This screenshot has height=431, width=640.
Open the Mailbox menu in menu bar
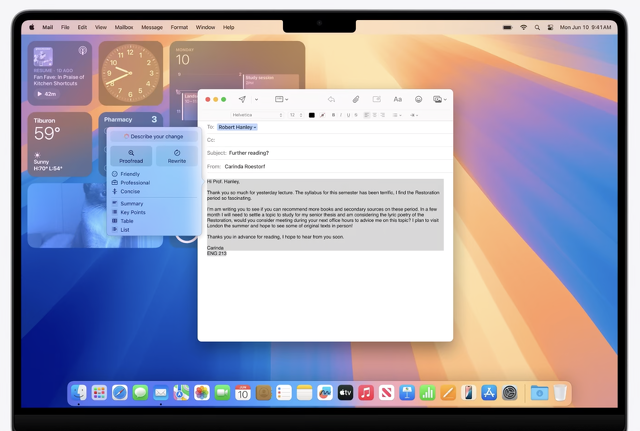[x=124, y=27]
